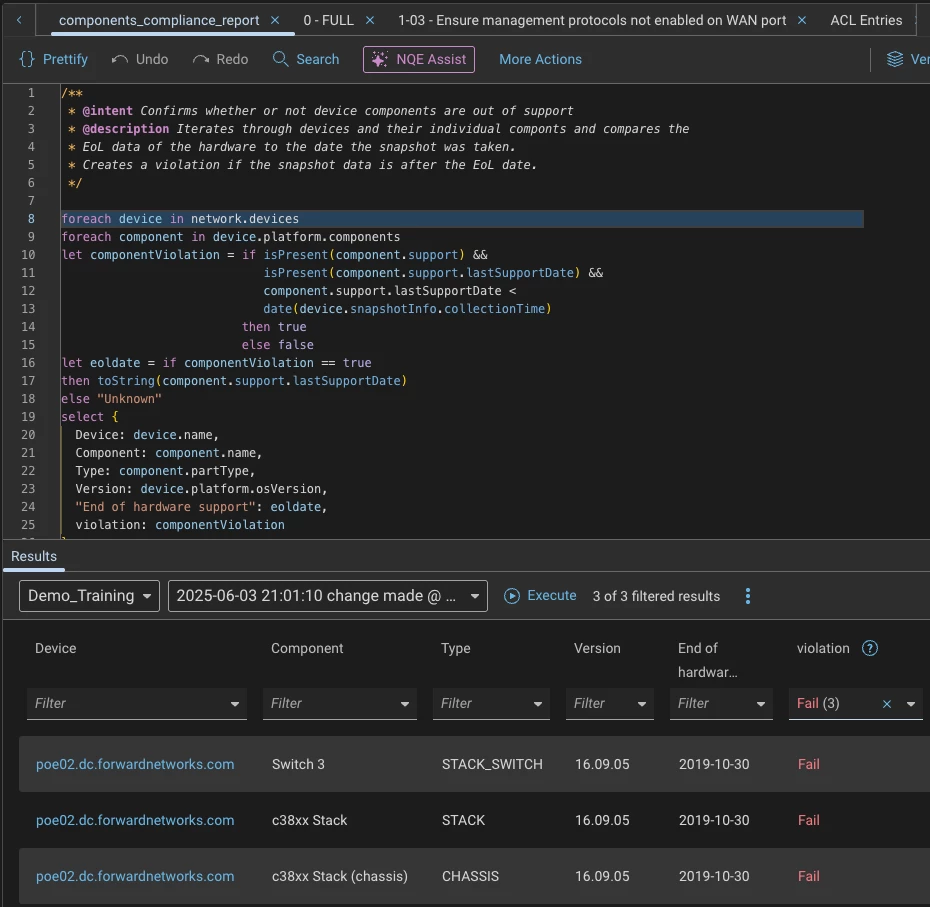Screen dimensions: 930x907
Task: Select the Results tab
Action: pos(34,556)
